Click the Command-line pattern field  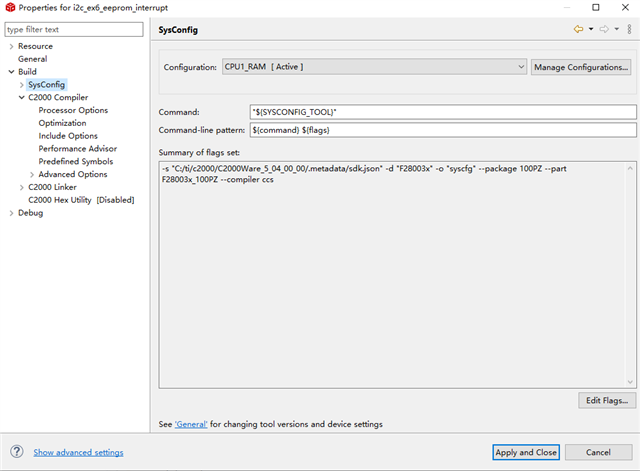442,130
